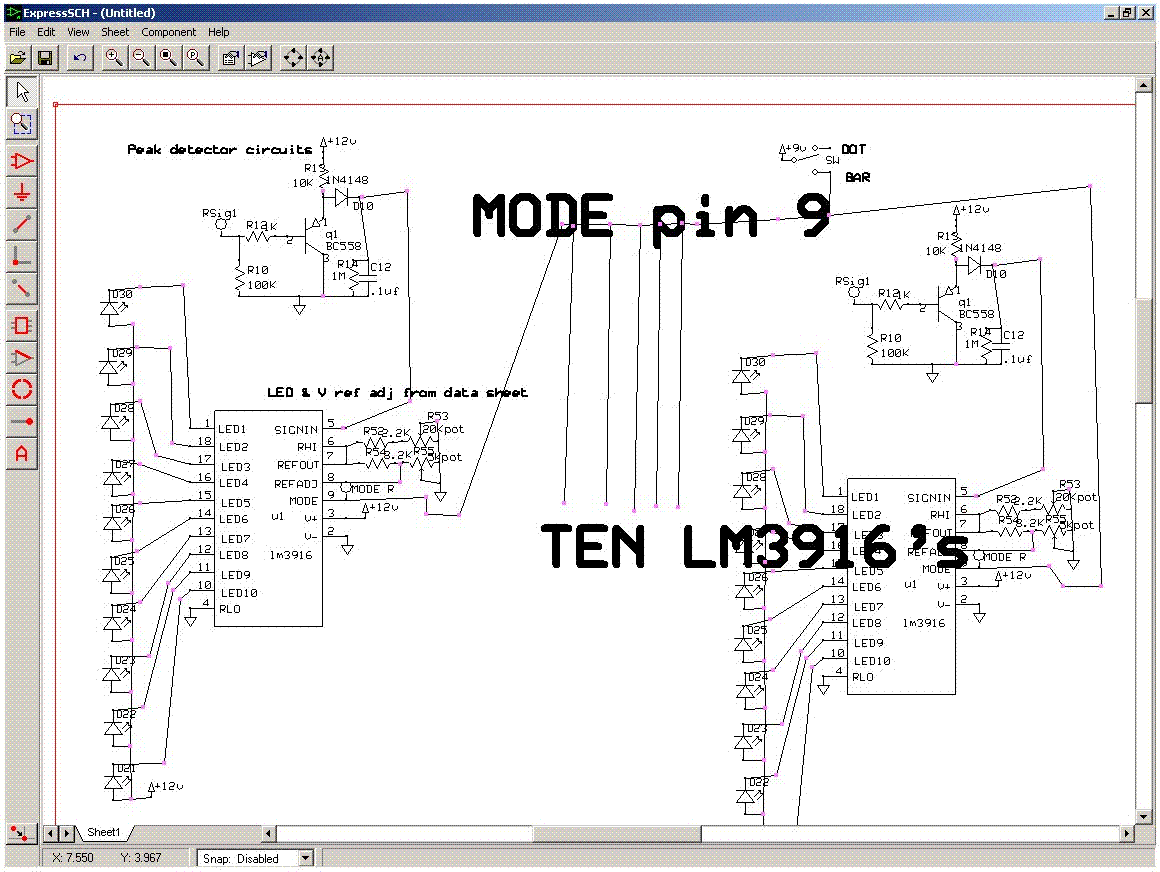Select the red rectangle with pins tool
This screenshot has width=1160, height=872.
[21, 325]
